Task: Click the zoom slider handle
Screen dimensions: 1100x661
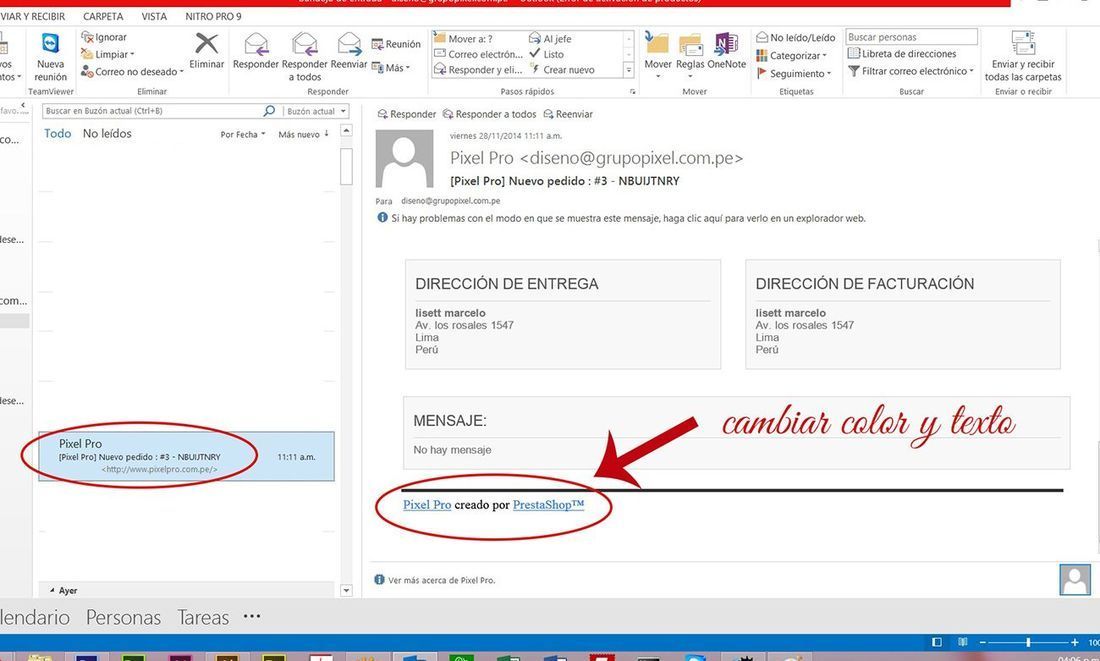Action: click(1028, 642)
